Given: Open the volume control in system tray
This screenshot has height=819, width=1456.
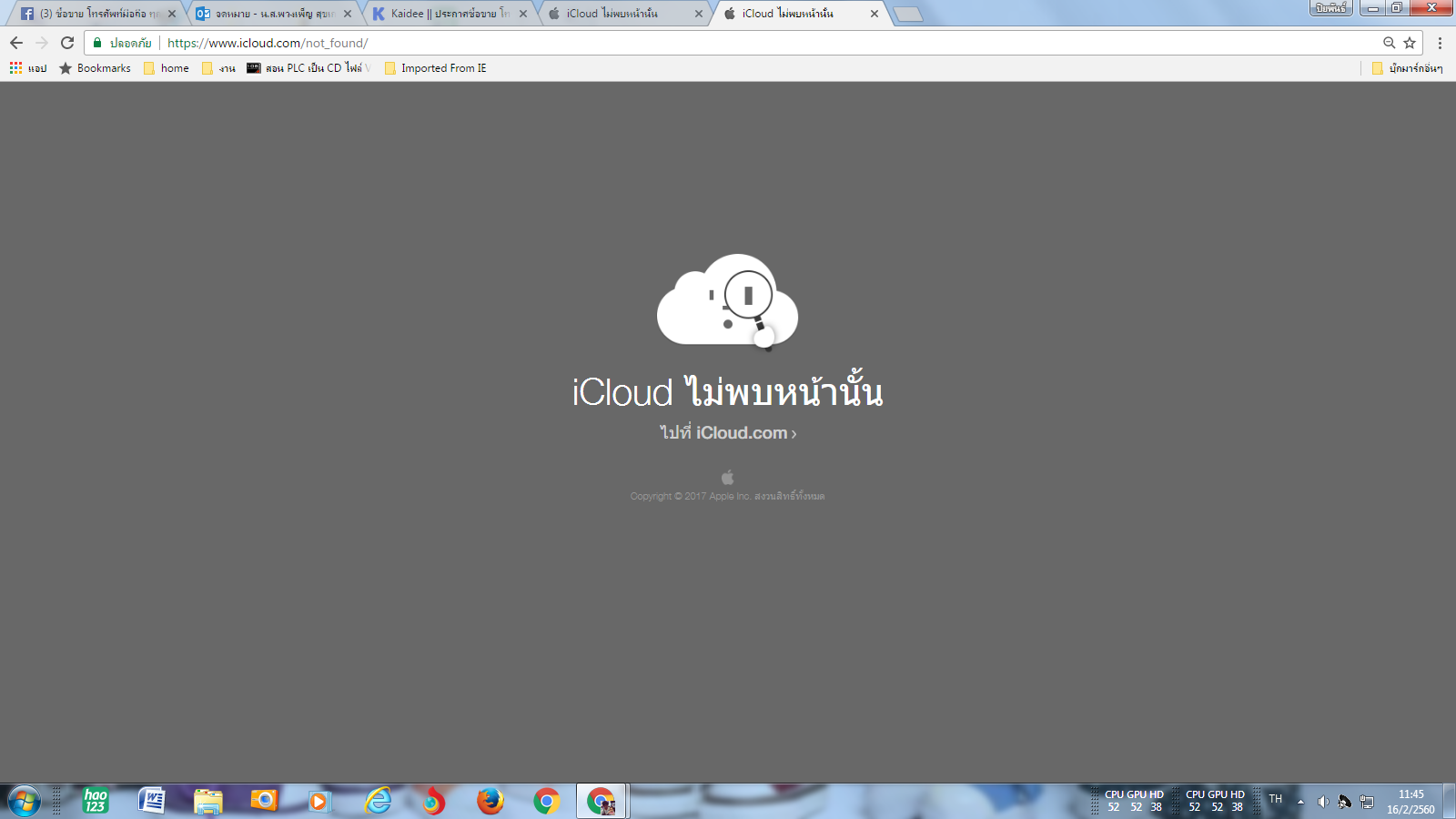Looking at the screenshot, I should pos(1323,802).
